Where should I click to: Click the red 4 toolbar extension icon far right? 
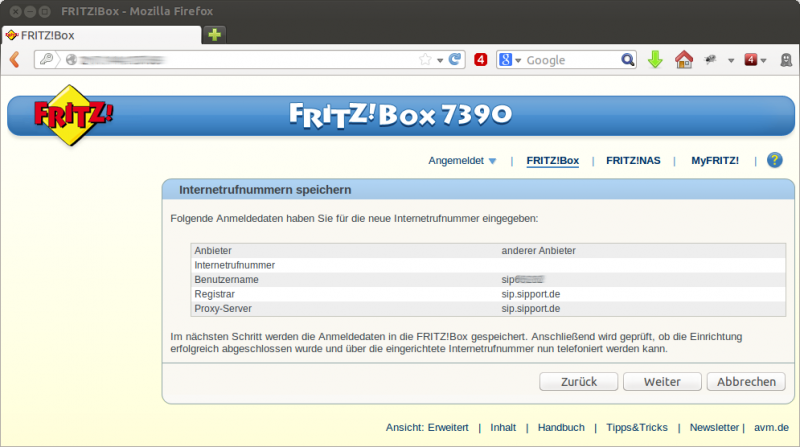tap(751, 60)
